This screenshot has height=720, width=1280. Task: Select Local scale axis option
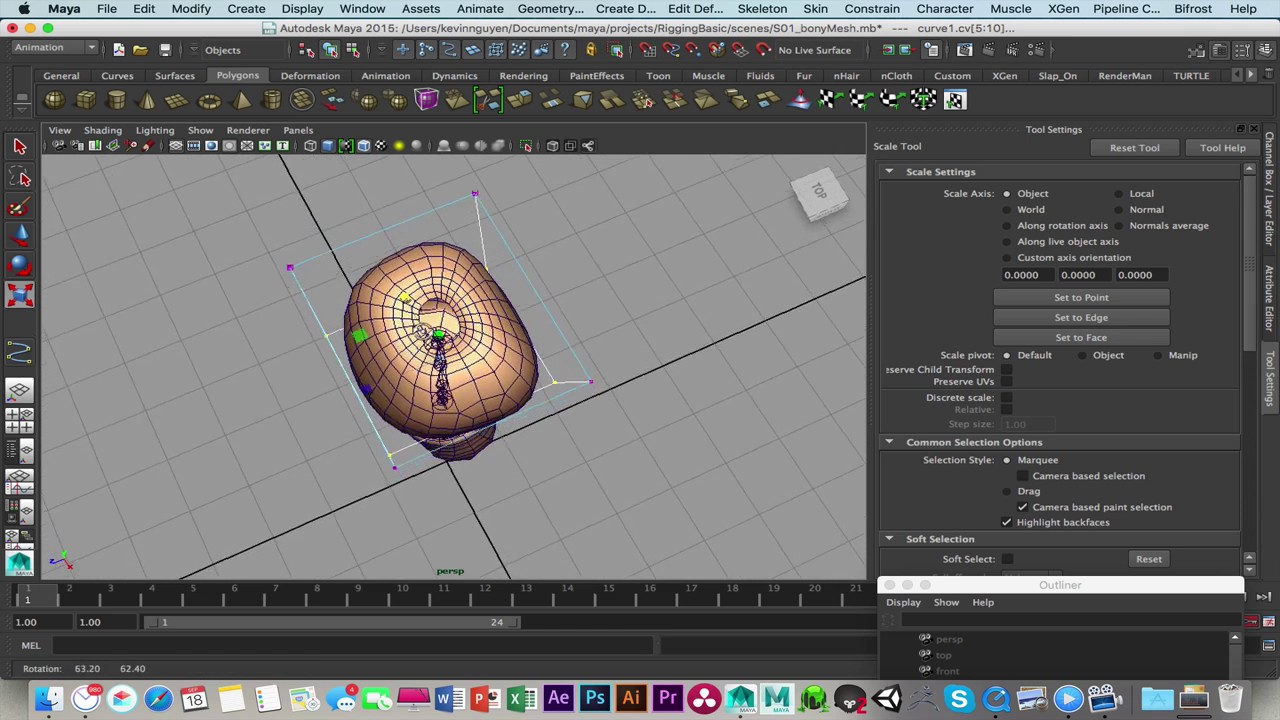click(x=1118, y=194)
